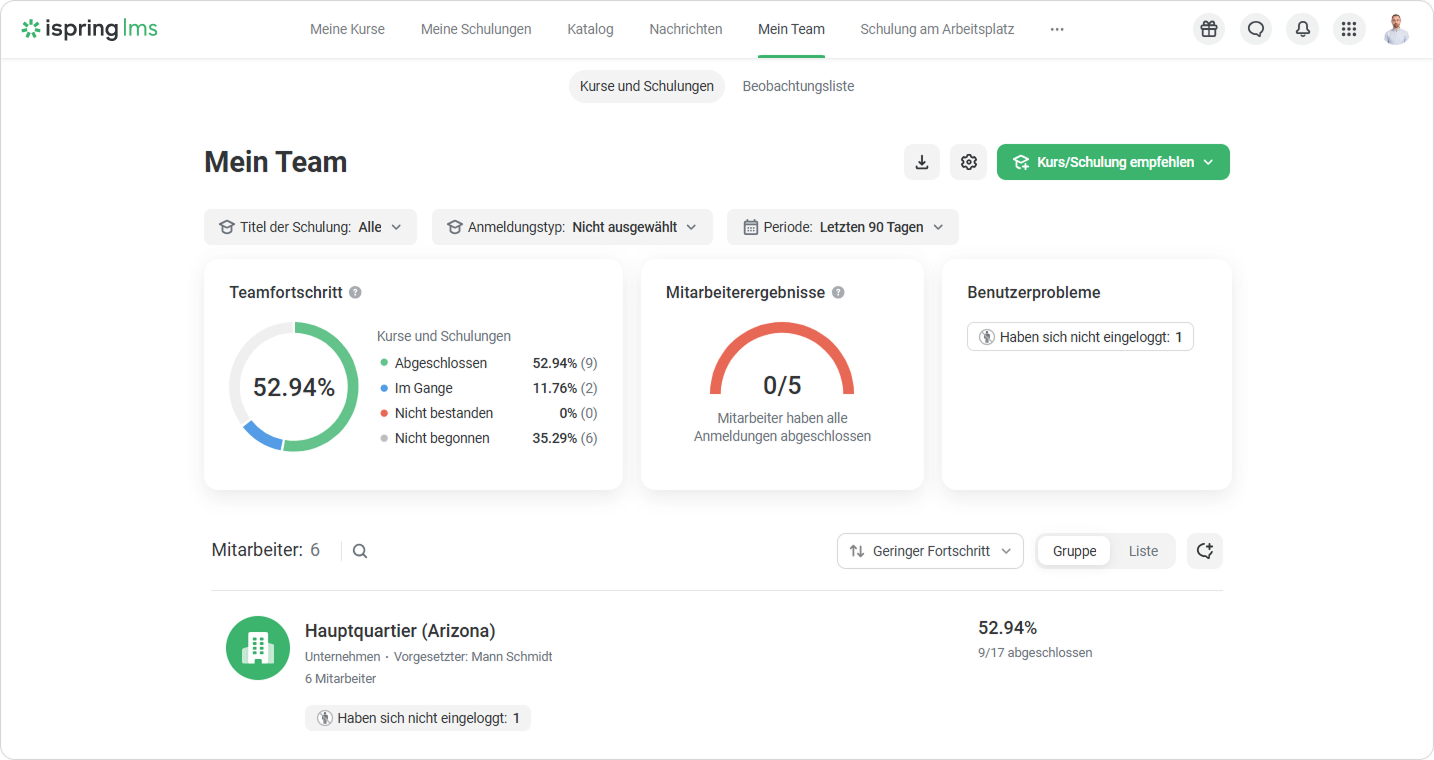This screenshot has width=1434, height=760.
Task: Click the help icon beside Mitarbeiterergebnisse
Action: point(838,293)
